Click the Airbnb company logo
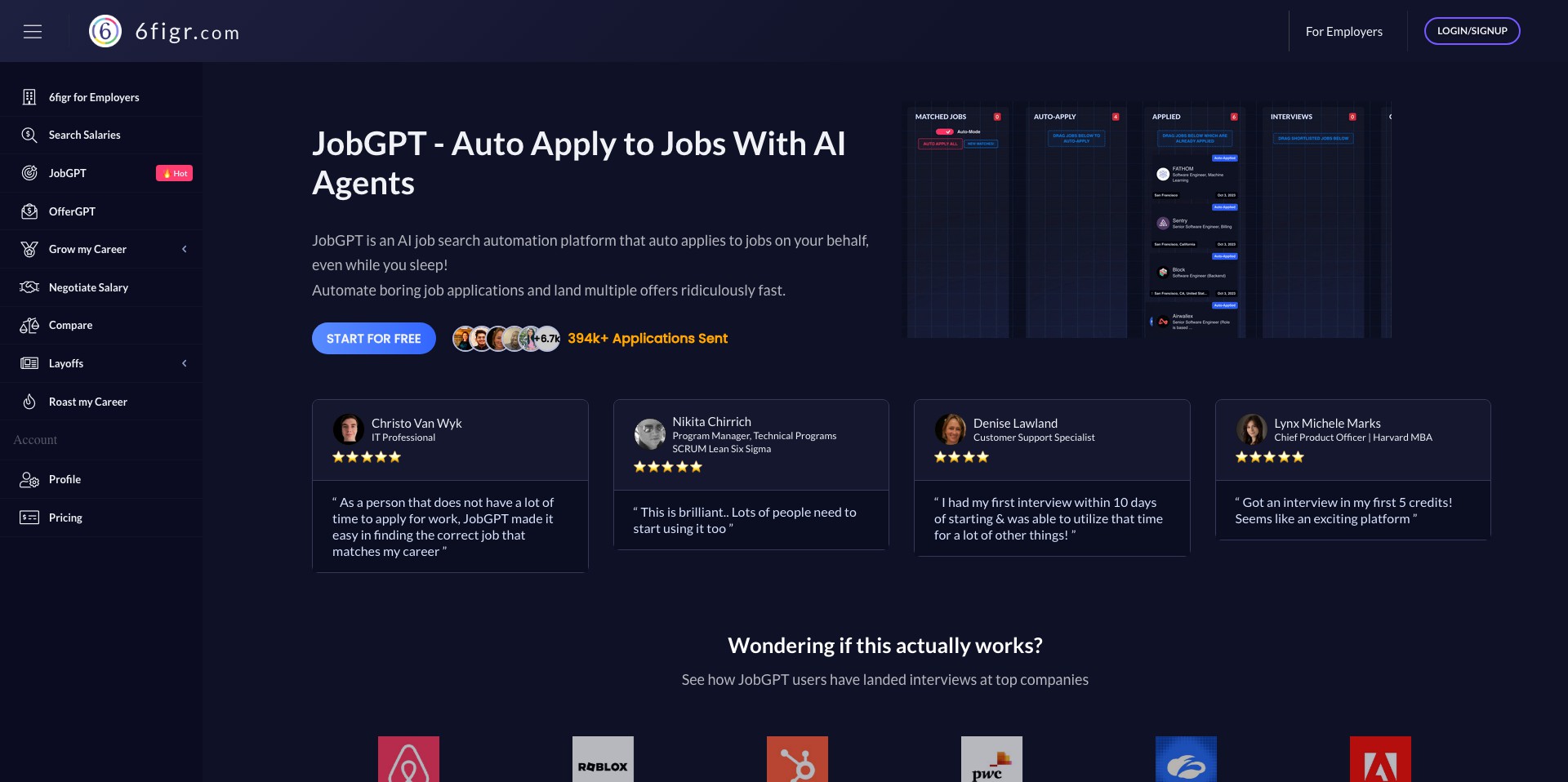 click(x=408, y=759)
